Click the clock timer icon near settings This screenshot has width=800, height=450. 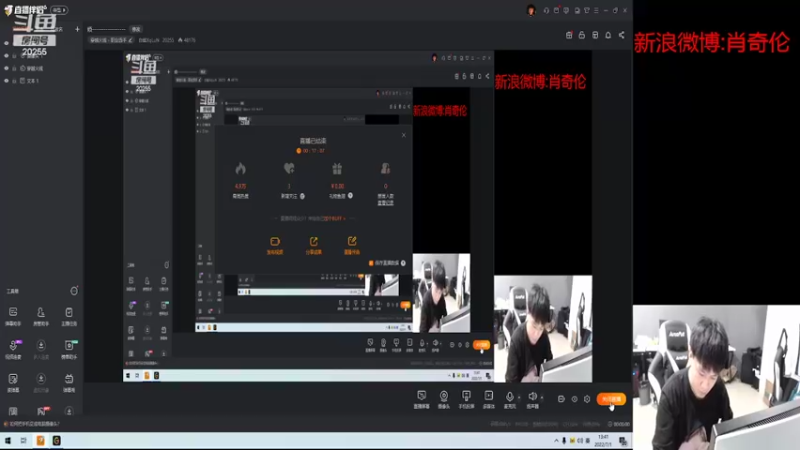pyautogui.click(x=574, y=399)
